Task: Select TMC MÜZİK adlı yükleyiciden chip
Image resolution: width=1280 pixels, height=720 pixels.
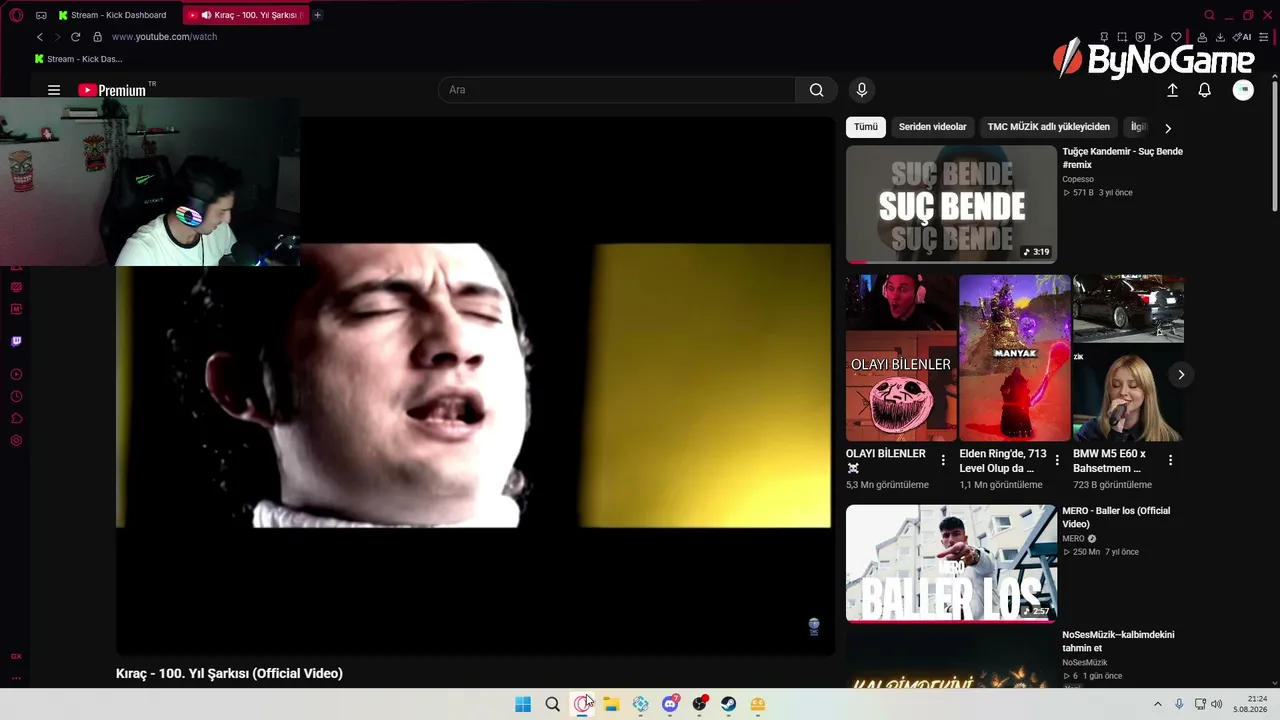Action: [x=1049, y=127]
